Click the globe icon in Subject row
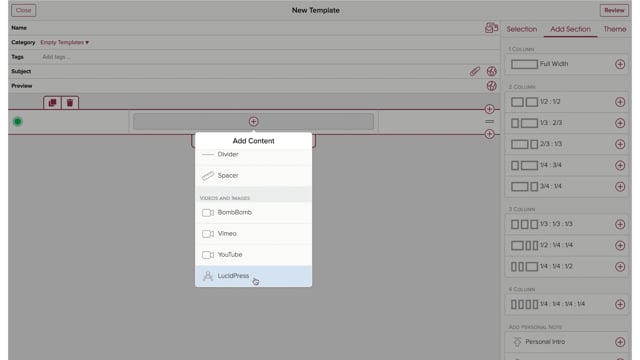640x360 pixels. 491,71
